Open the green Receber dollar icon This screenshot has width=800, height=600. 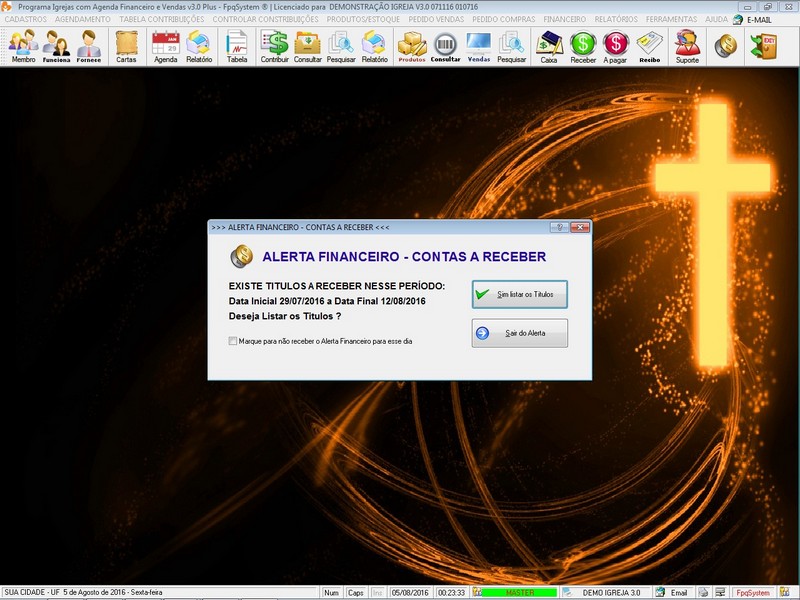(x=583, y=46)
